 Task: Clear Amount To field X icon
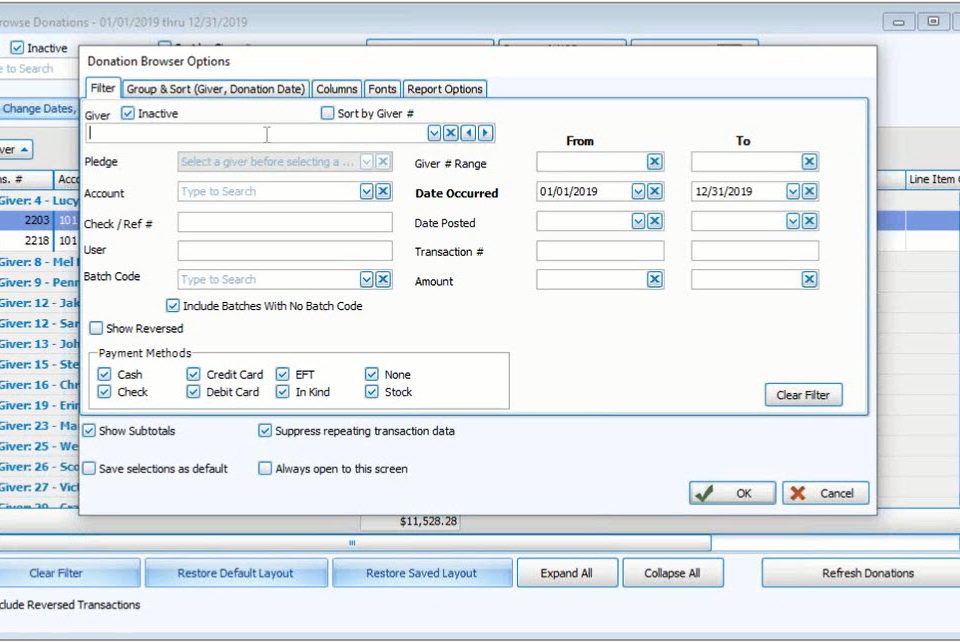[x=809, y=280]
